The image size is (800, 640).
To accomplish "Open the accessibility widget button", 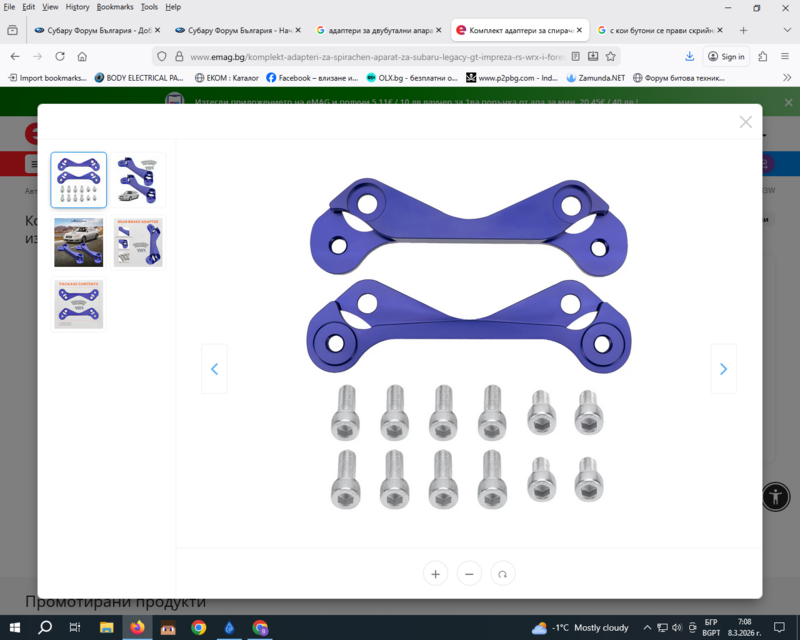I will click(776, 497).
